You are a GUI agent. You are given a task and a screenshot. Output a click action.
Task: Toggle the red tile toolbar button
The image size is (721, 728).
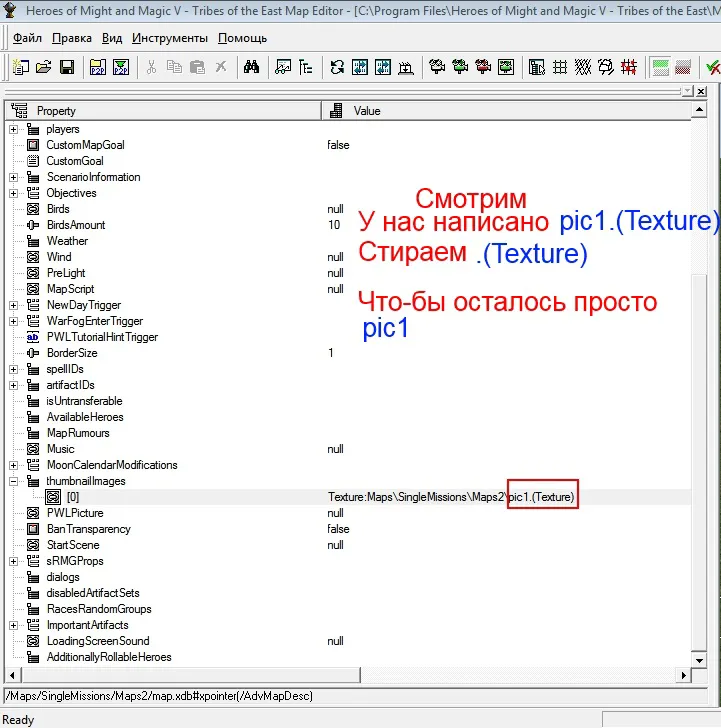(683, 68)
